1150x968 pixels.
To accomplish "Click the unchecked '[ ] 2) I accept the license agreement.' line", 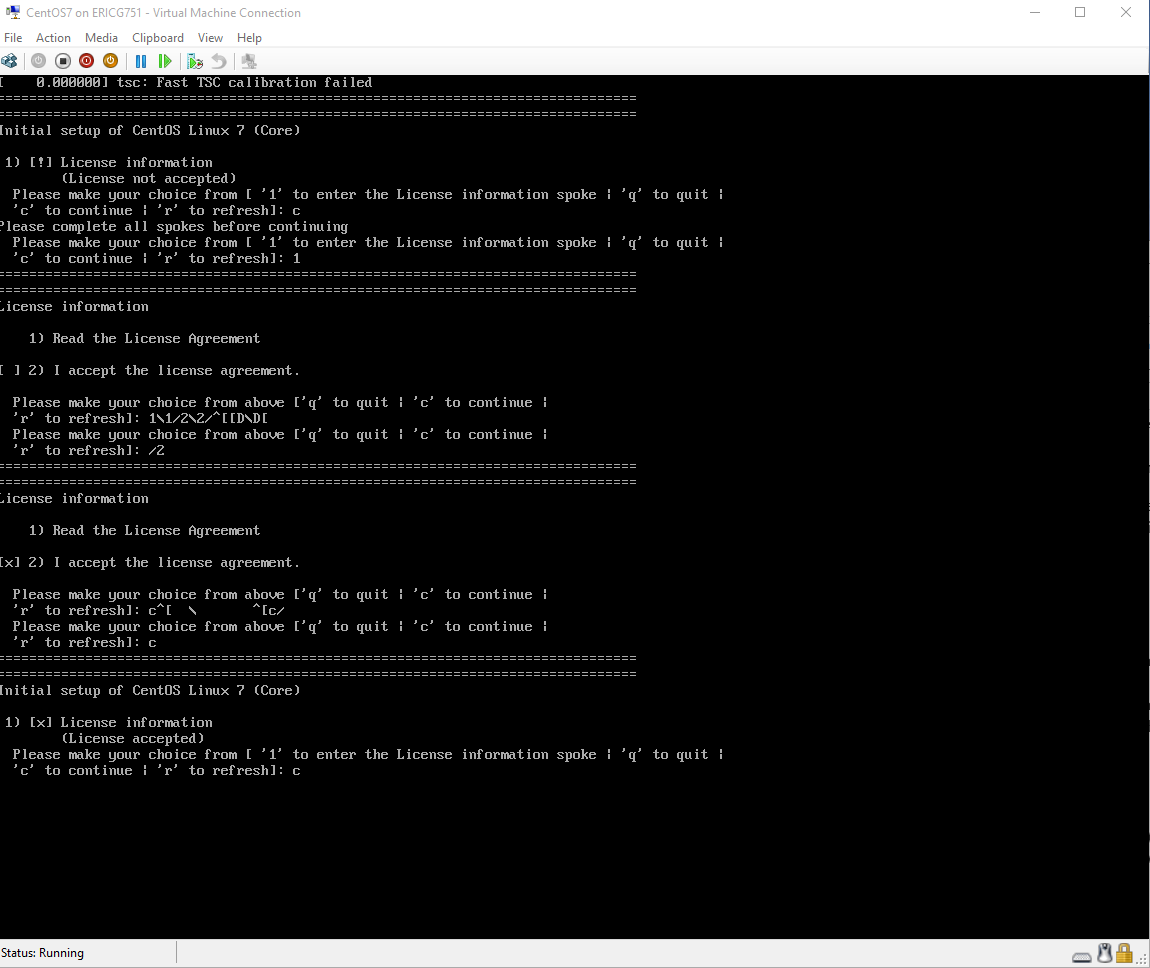I will point(150,370).
